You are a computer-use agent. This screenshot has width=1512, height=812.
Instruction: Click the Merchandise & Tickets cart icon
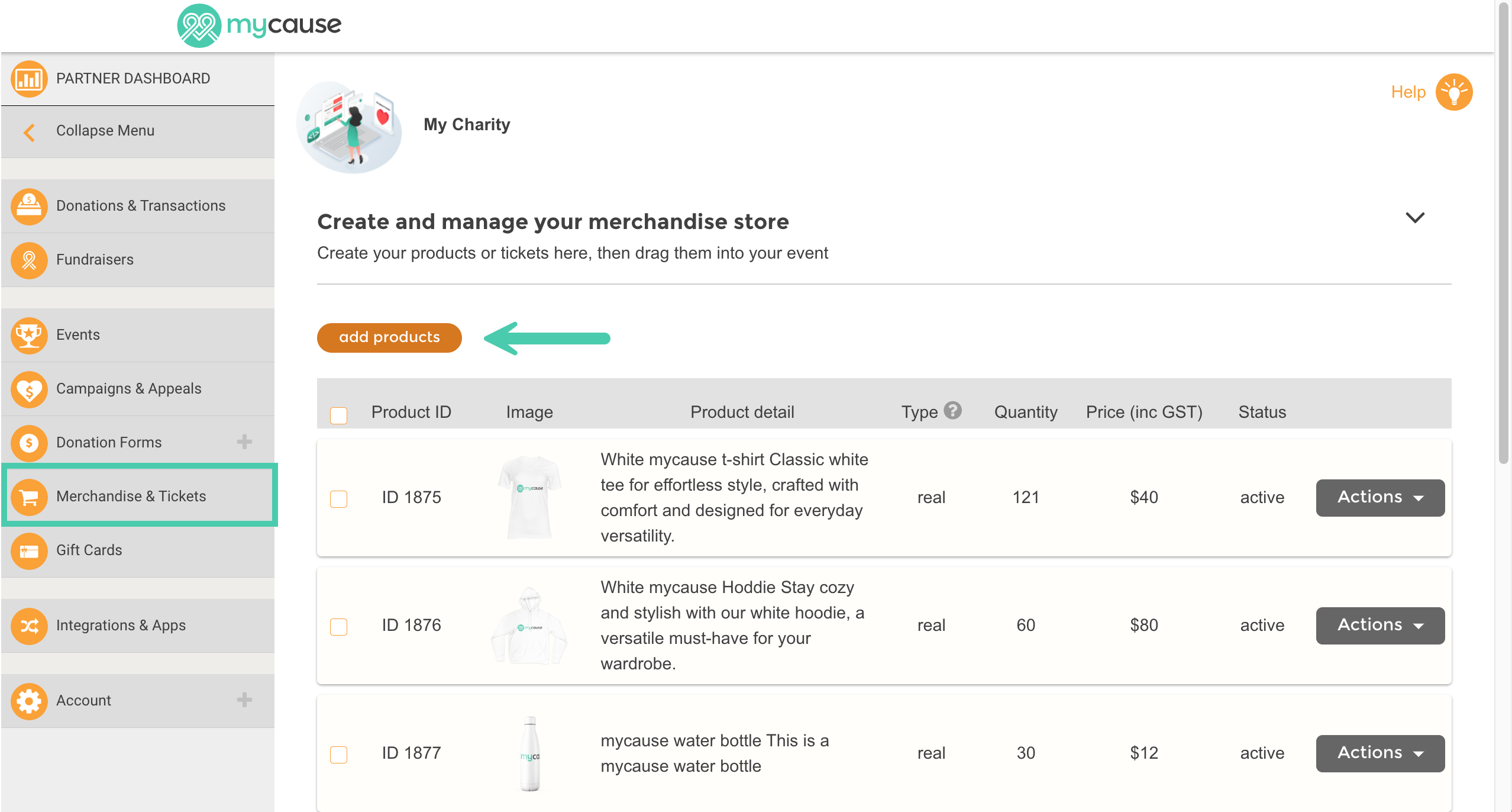tap(28, 497)
